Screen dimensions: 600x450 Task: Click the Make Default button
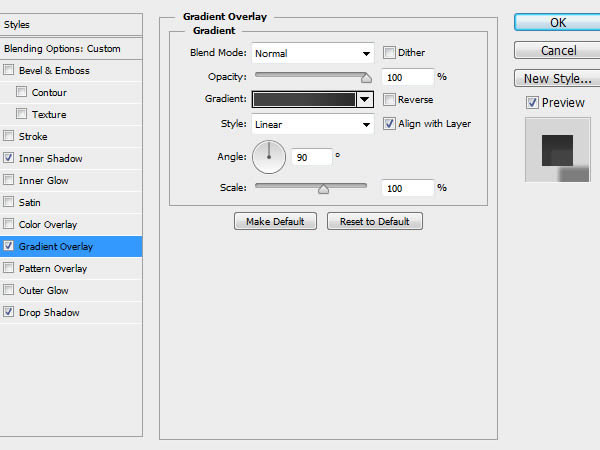[275, 221]
